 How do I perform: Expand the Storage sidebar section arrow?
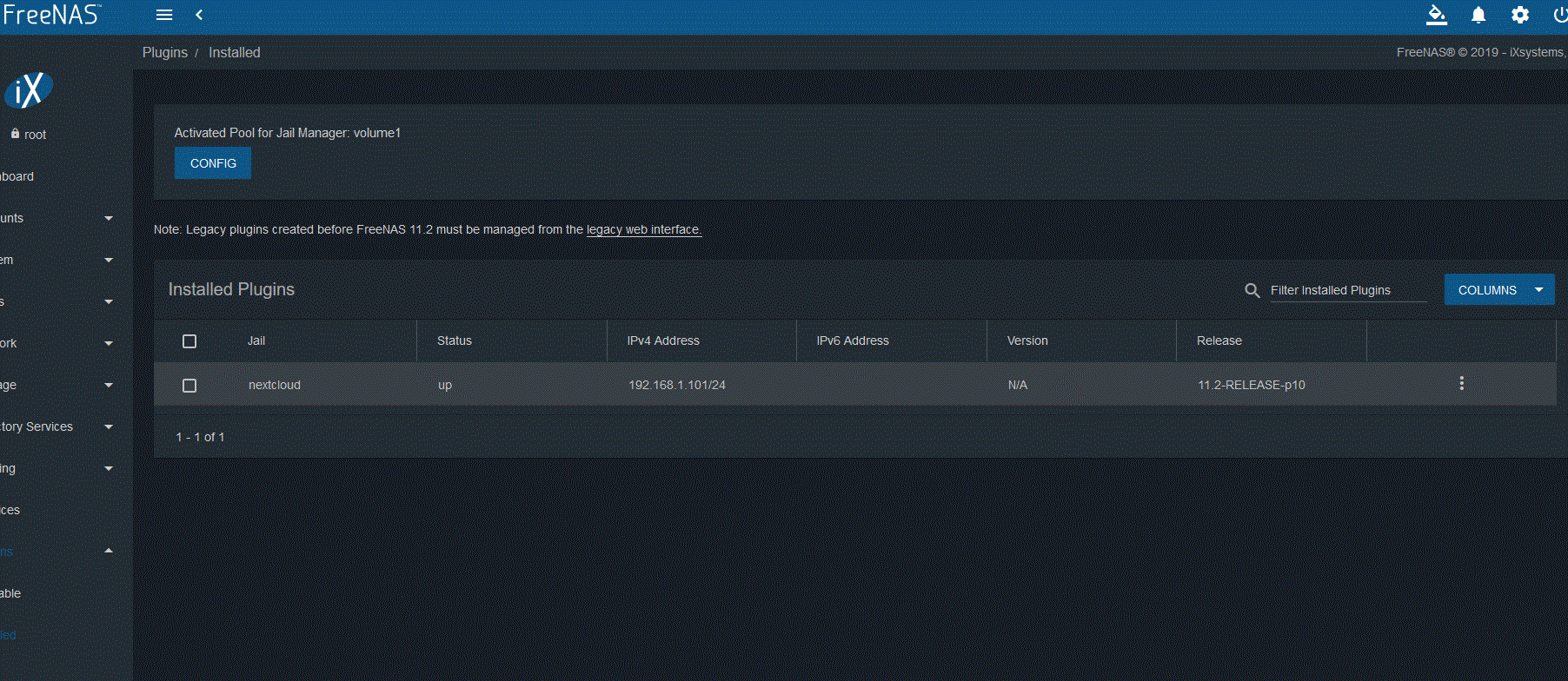[109, 385]
